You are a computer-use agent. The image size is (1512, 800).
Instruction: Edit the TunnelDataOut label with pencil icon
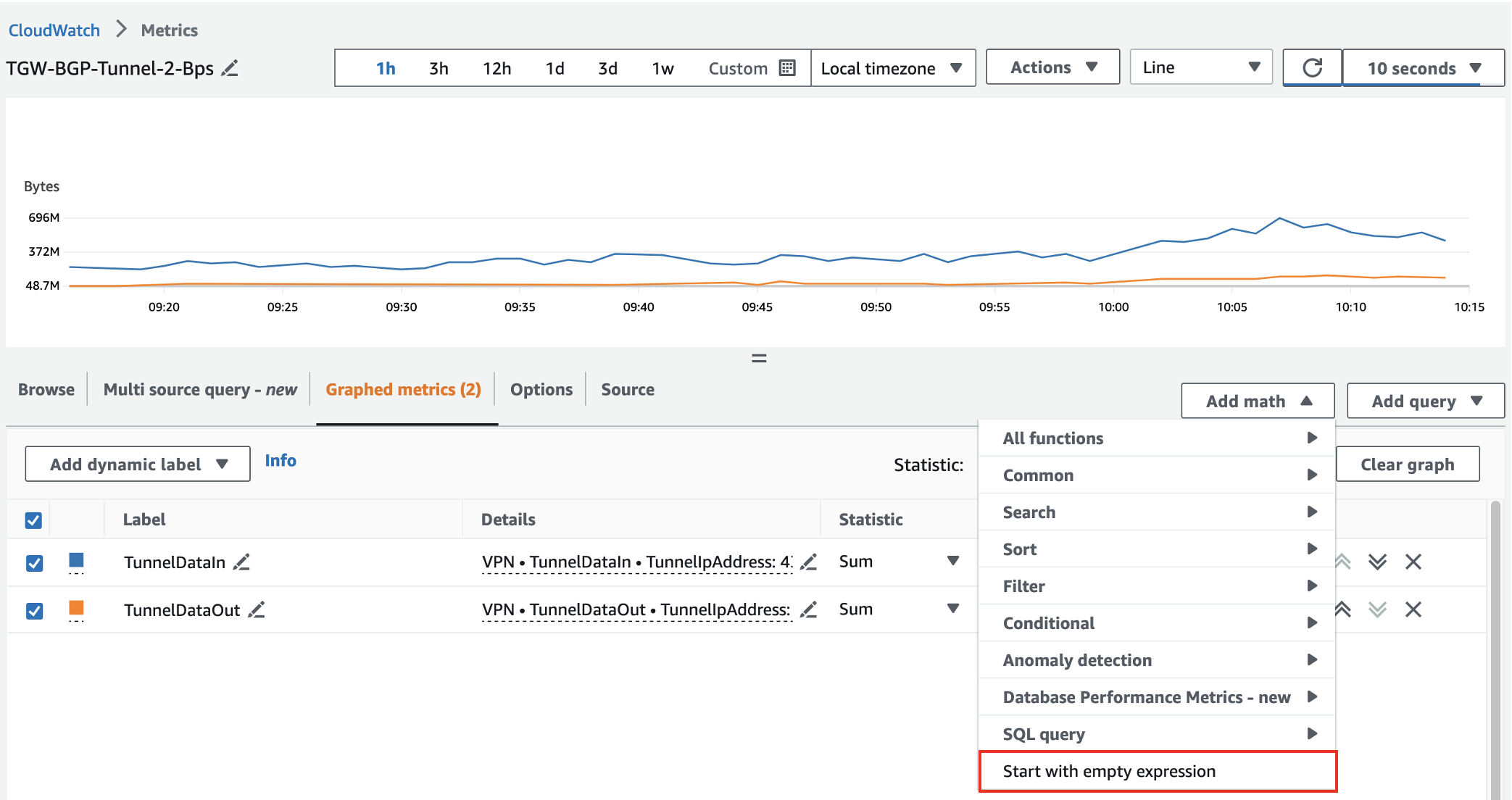coord(257,610)
